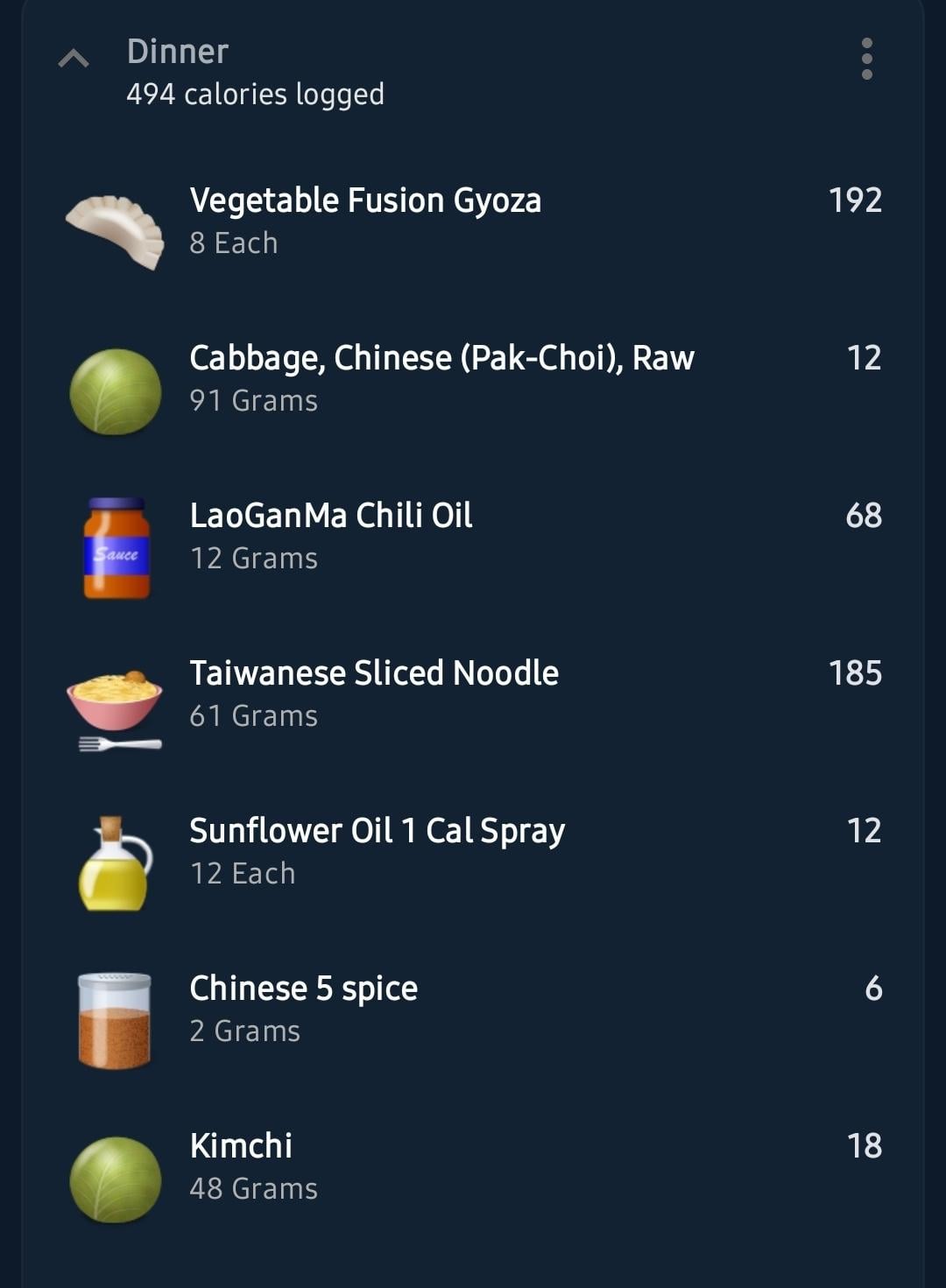Screen dimensions: 946x1288
Task: Tap the 192 calorie value for gyoza
Action: click(855, 201)
